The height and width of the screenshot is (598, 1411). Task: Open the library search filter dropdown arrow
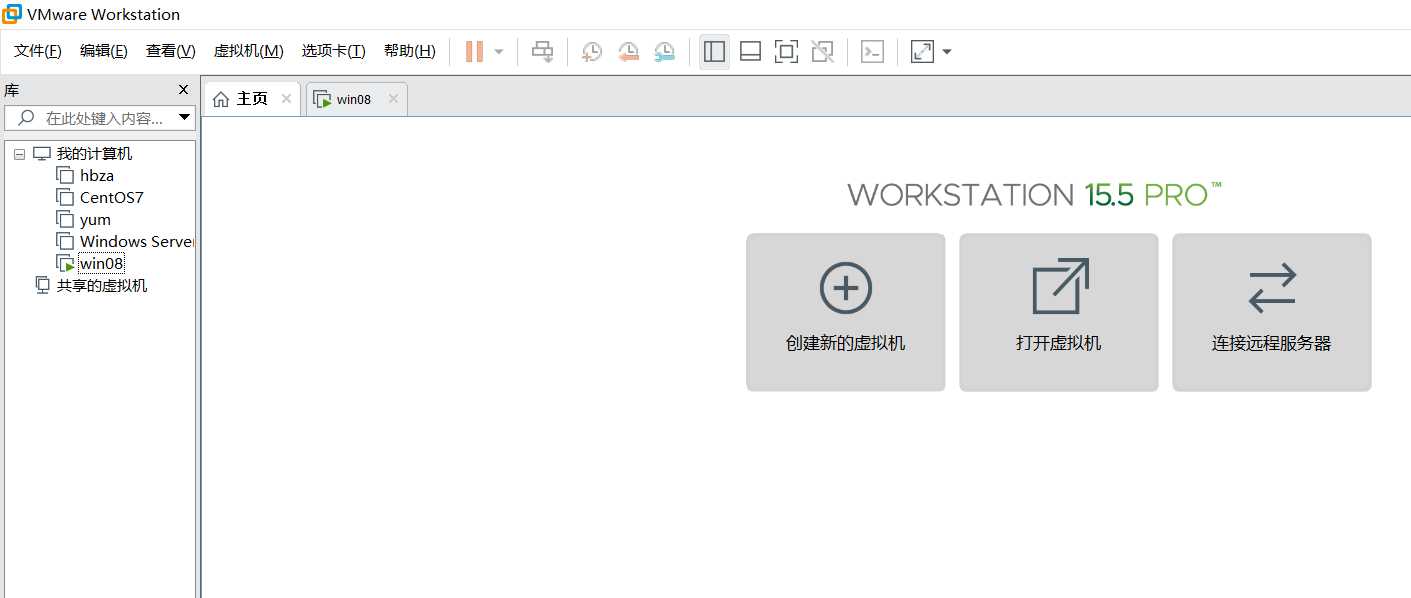pyautogui.click(x=185, y=118)
